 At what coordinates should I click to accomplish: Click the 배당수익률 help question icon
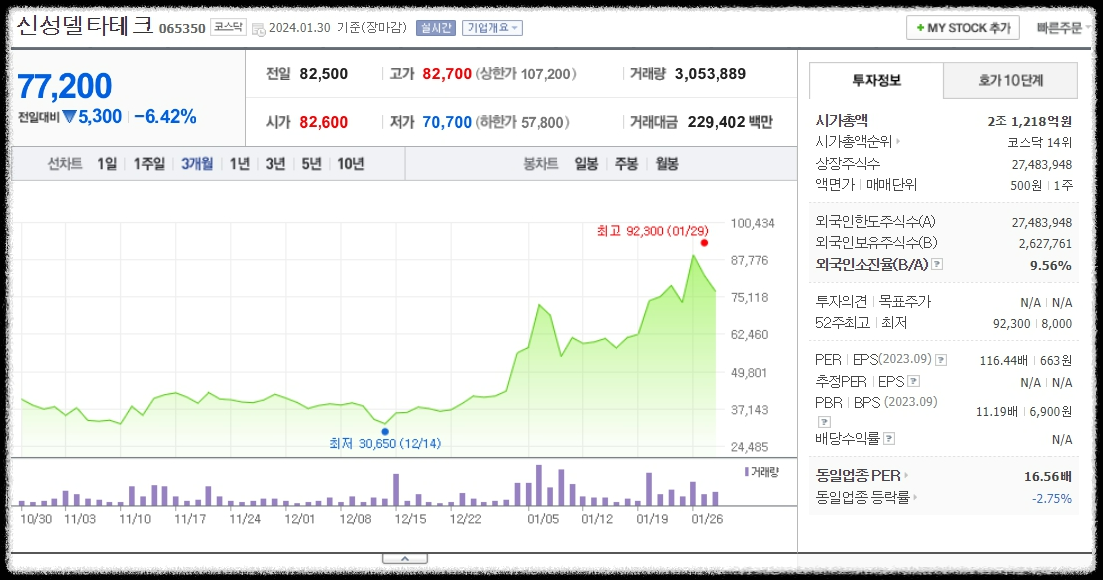click(x=889, y=439)
